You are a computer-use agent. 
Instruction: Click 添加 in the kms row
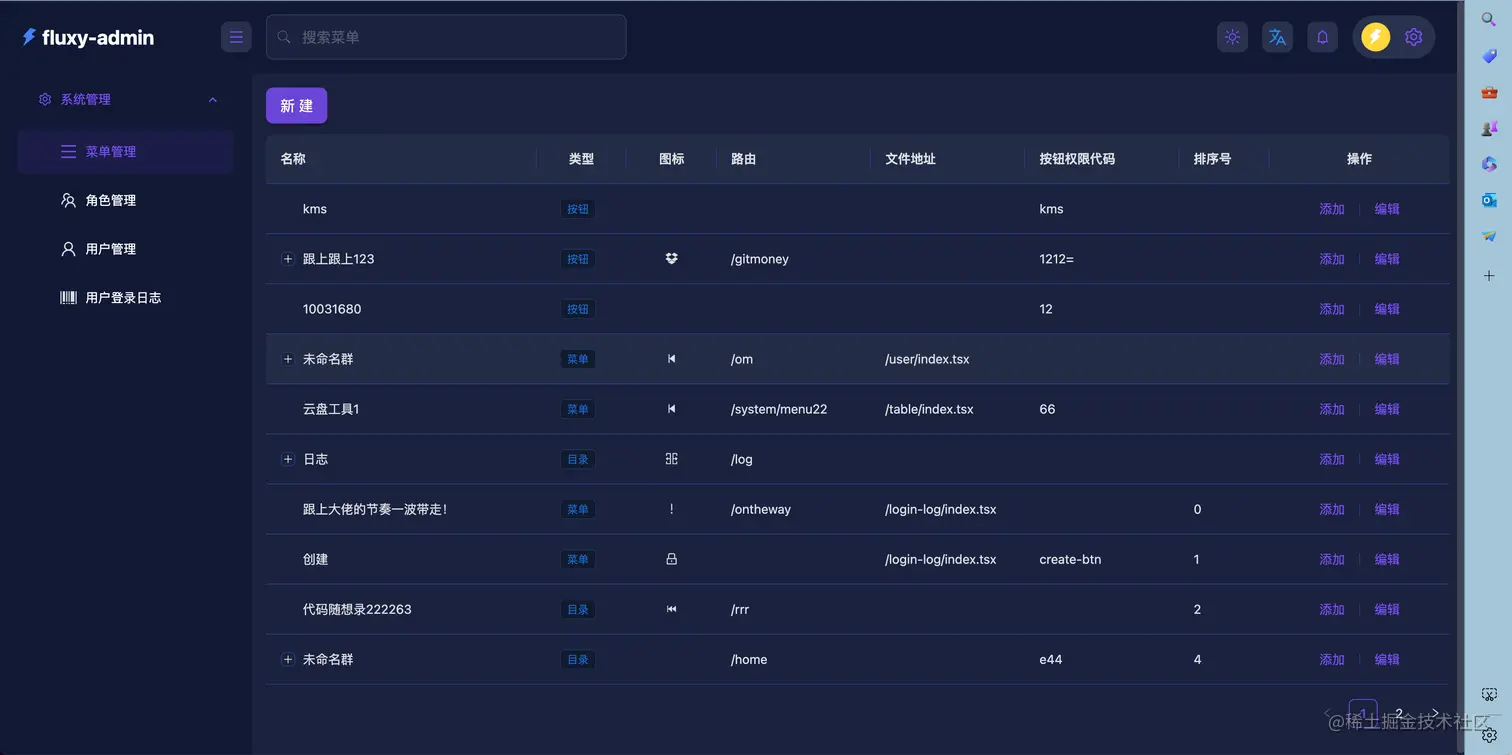(x=1332, y=209)
